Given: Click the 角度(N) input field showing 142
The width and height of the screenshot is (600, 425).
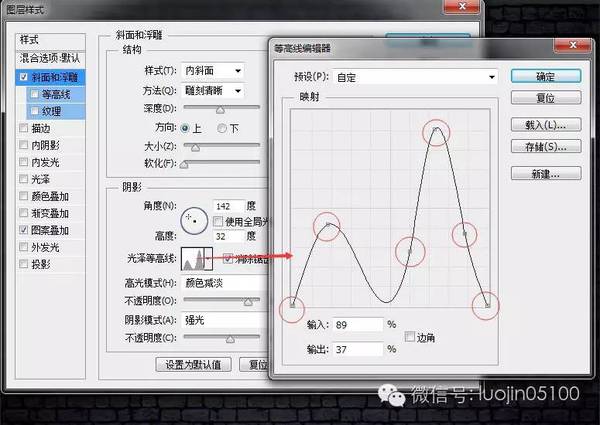Looking at the screenshot, I should pyautogui.click(x=228, y=206).
